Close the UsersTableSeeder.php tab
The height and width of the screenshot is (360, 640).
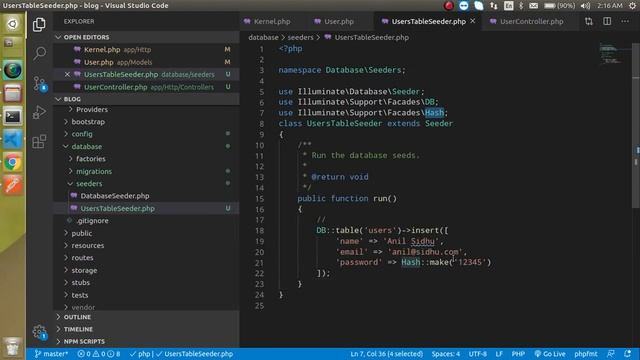tap(473, 21)
